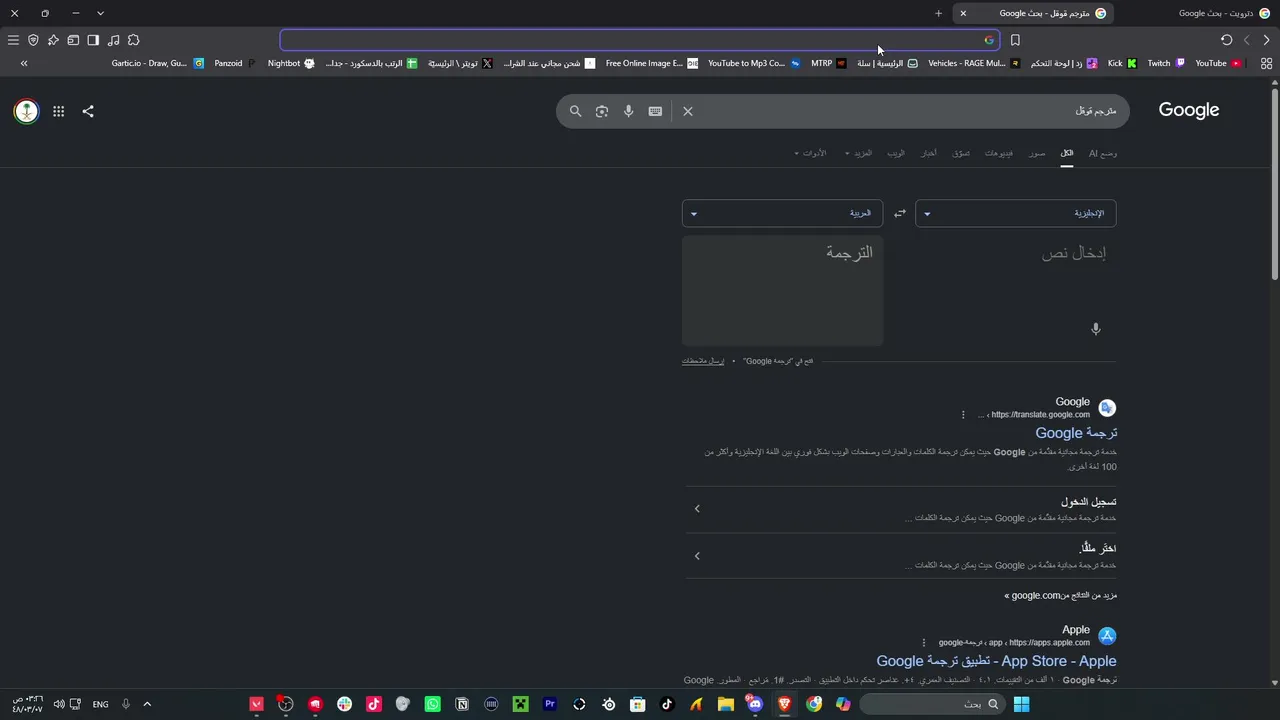
Task: Open the Gartic.io bookmark
Action: click(158, 63)
